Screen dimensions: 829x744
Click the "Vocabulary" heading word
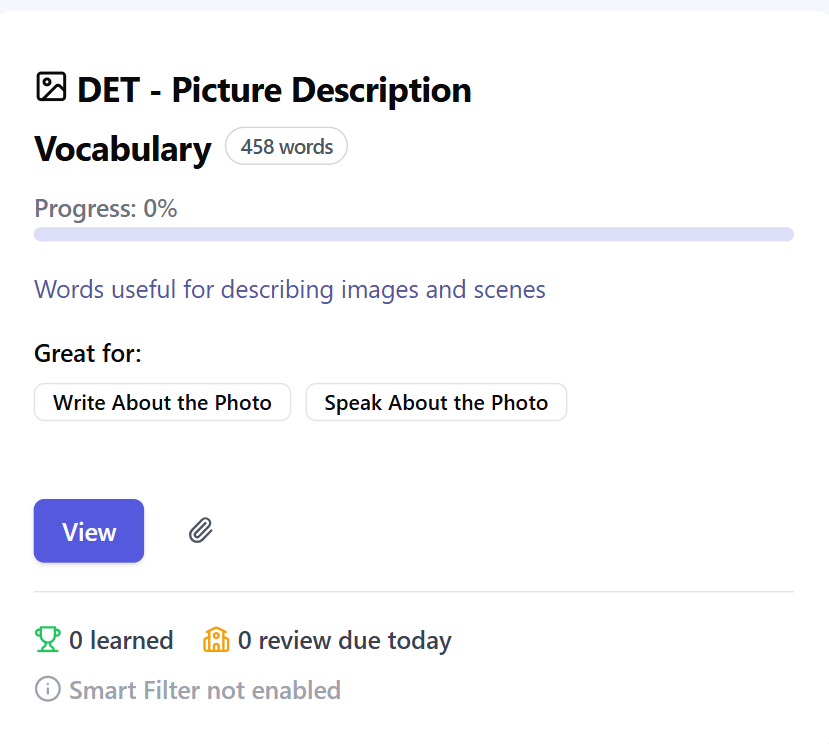[x=123, y=149]
